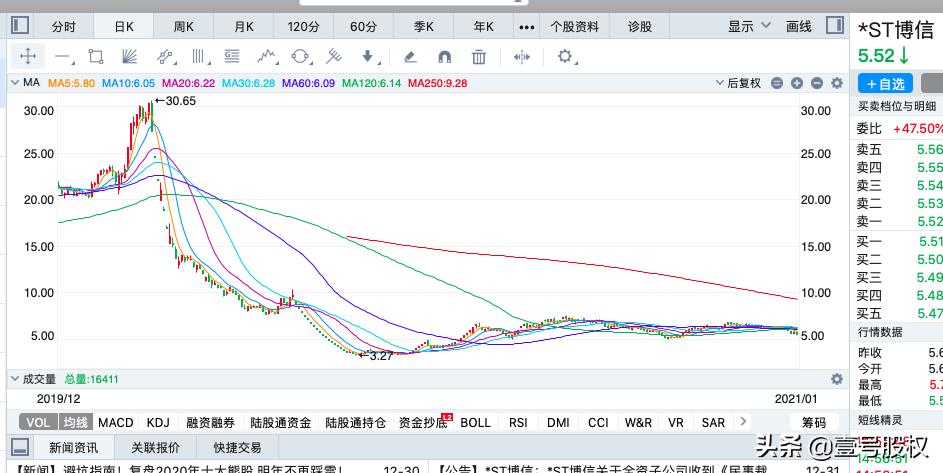Collapse the MA indicator panel chevron
Image resolution: width=943 pixels, height=473 pixels.
coord(16,83)
